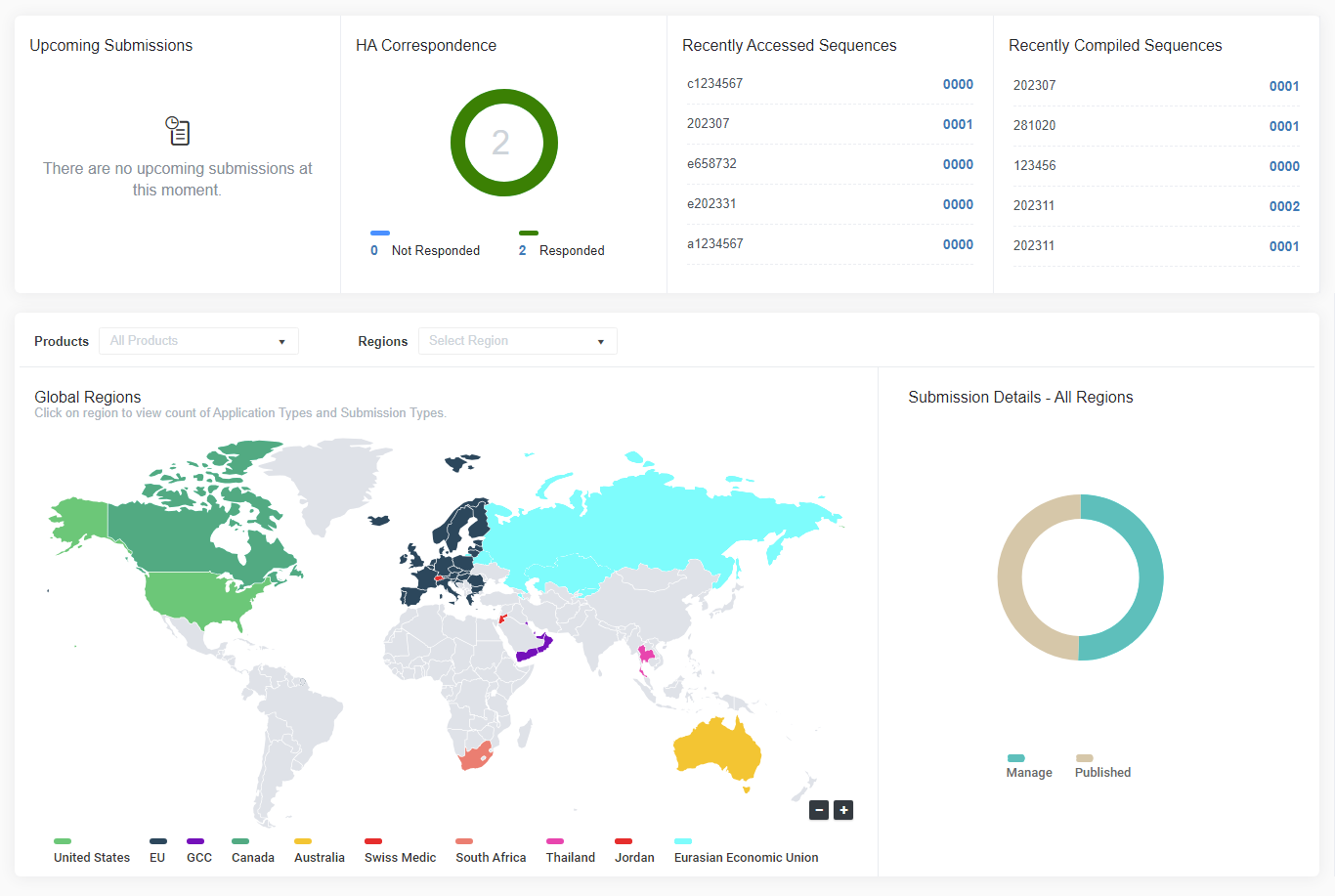Toggle the Published legend entry
This screenshot has height=896, width=1335.
[1101, 766]
